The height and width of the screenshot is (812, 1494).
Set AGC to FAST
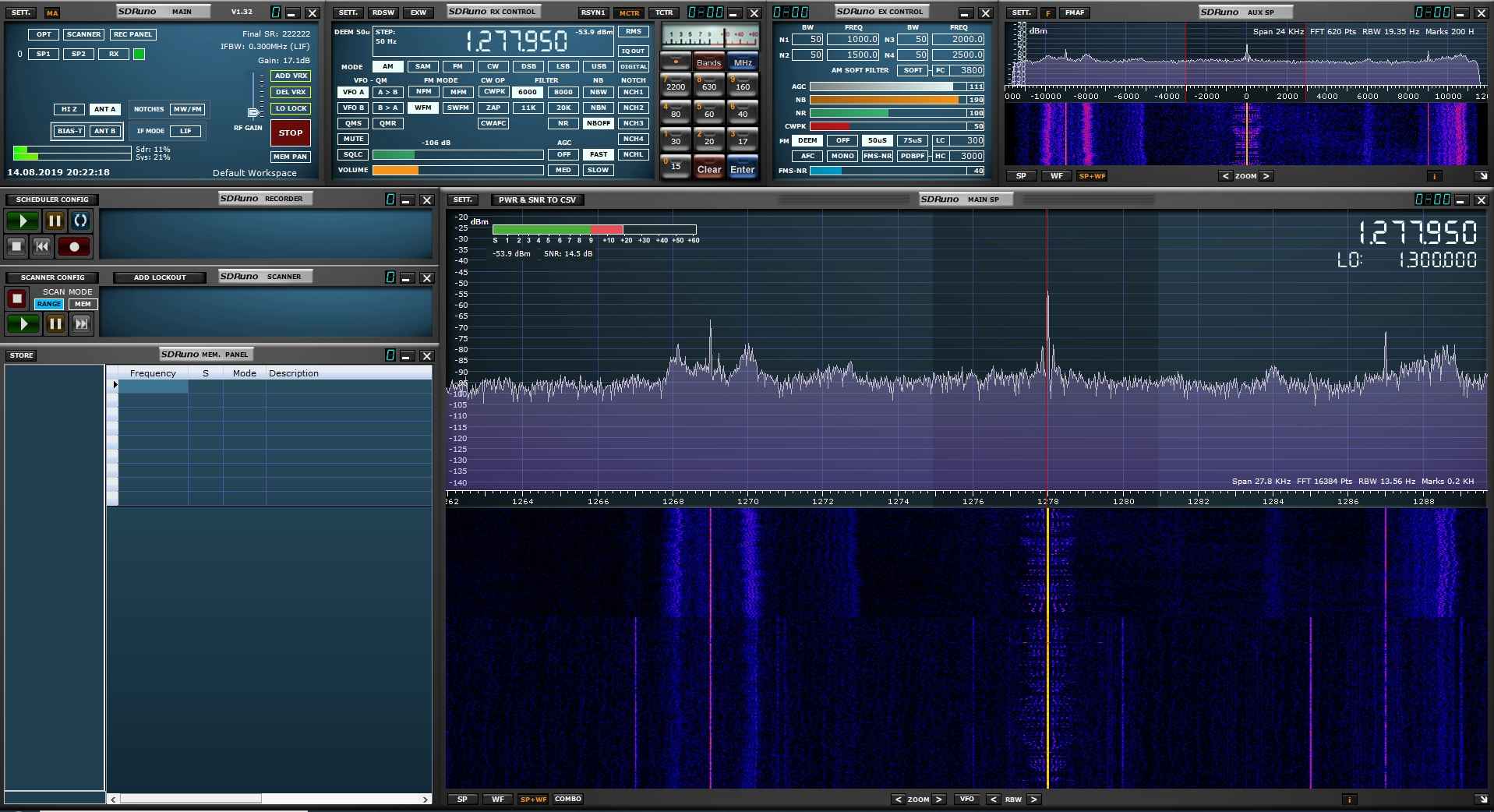[x=599, y=154]
